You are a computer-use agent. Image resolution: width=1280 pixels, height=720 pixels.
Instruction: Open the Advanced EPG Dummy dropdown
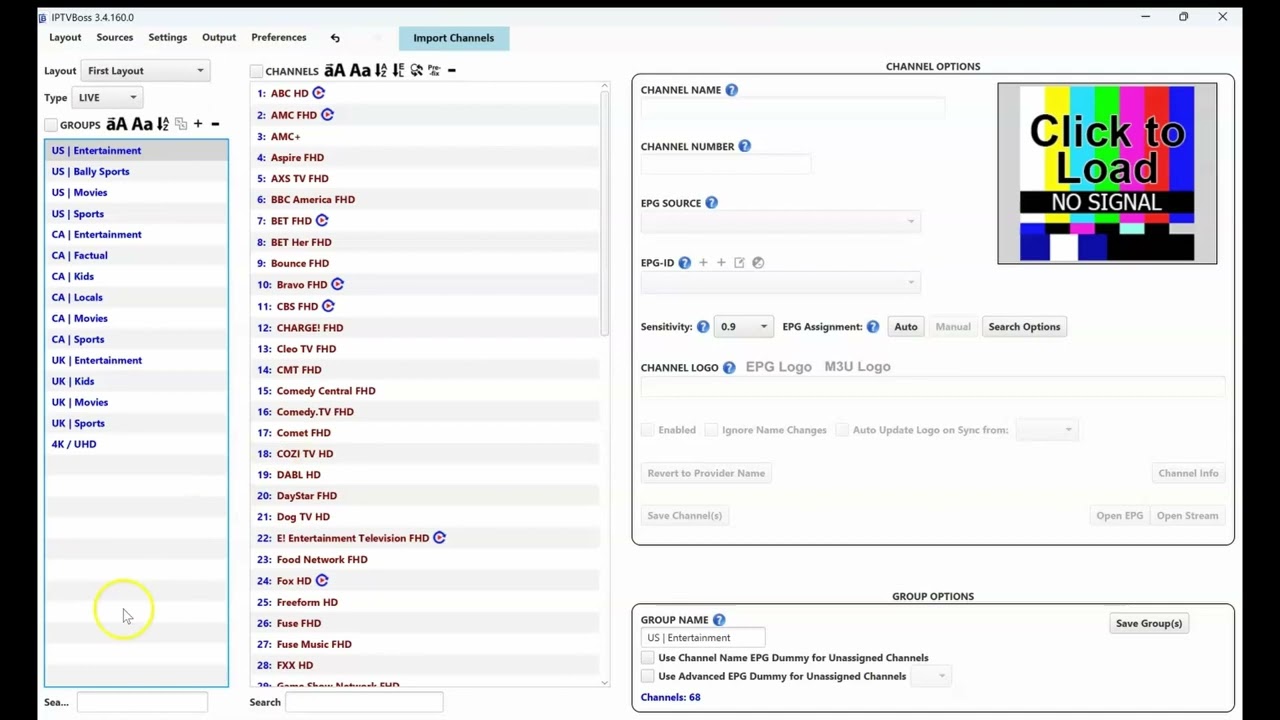point(932,676)
